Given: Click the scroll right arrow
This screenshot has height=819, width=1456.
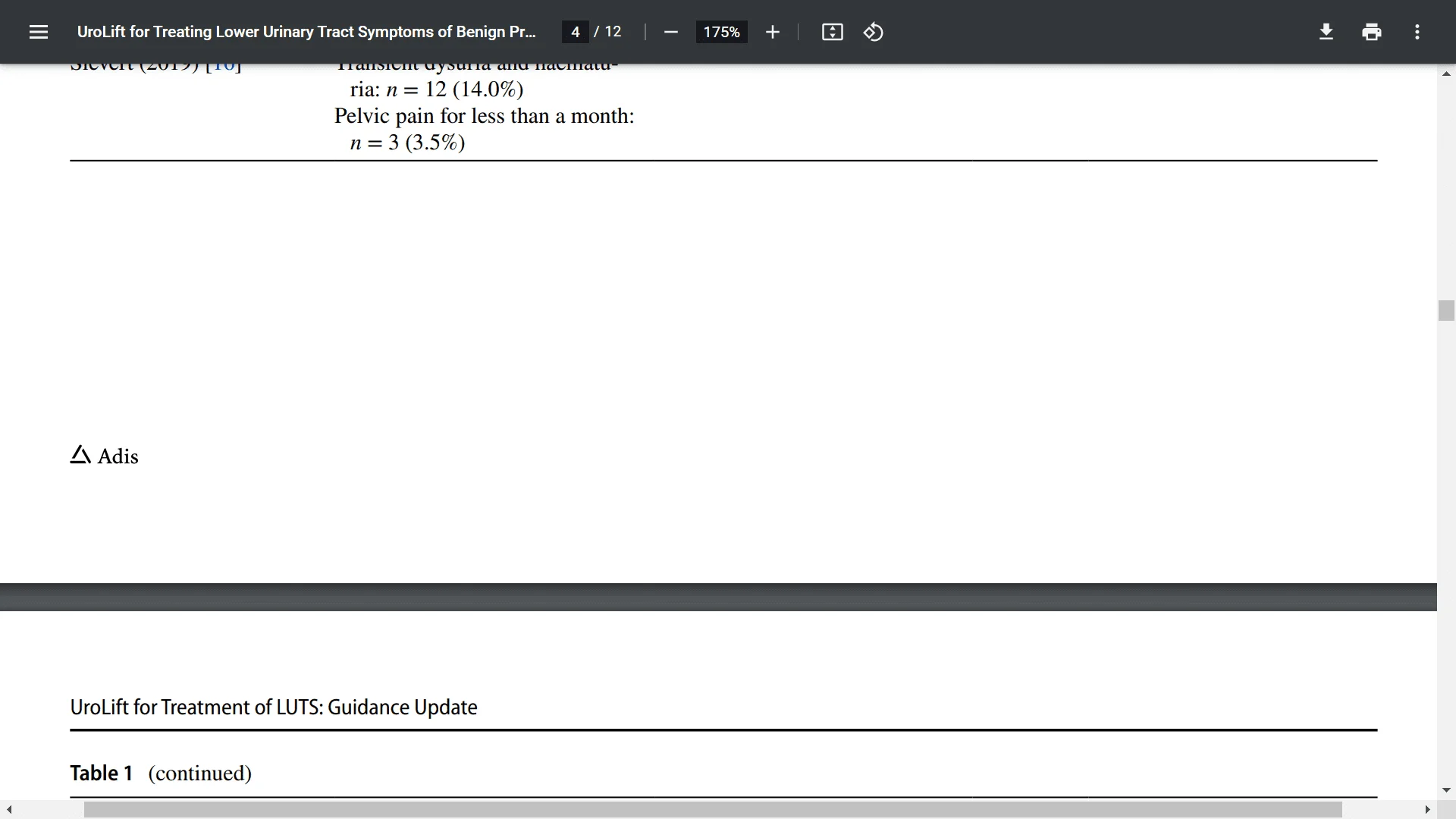Looking at the screenshot, I should 1427,810.
